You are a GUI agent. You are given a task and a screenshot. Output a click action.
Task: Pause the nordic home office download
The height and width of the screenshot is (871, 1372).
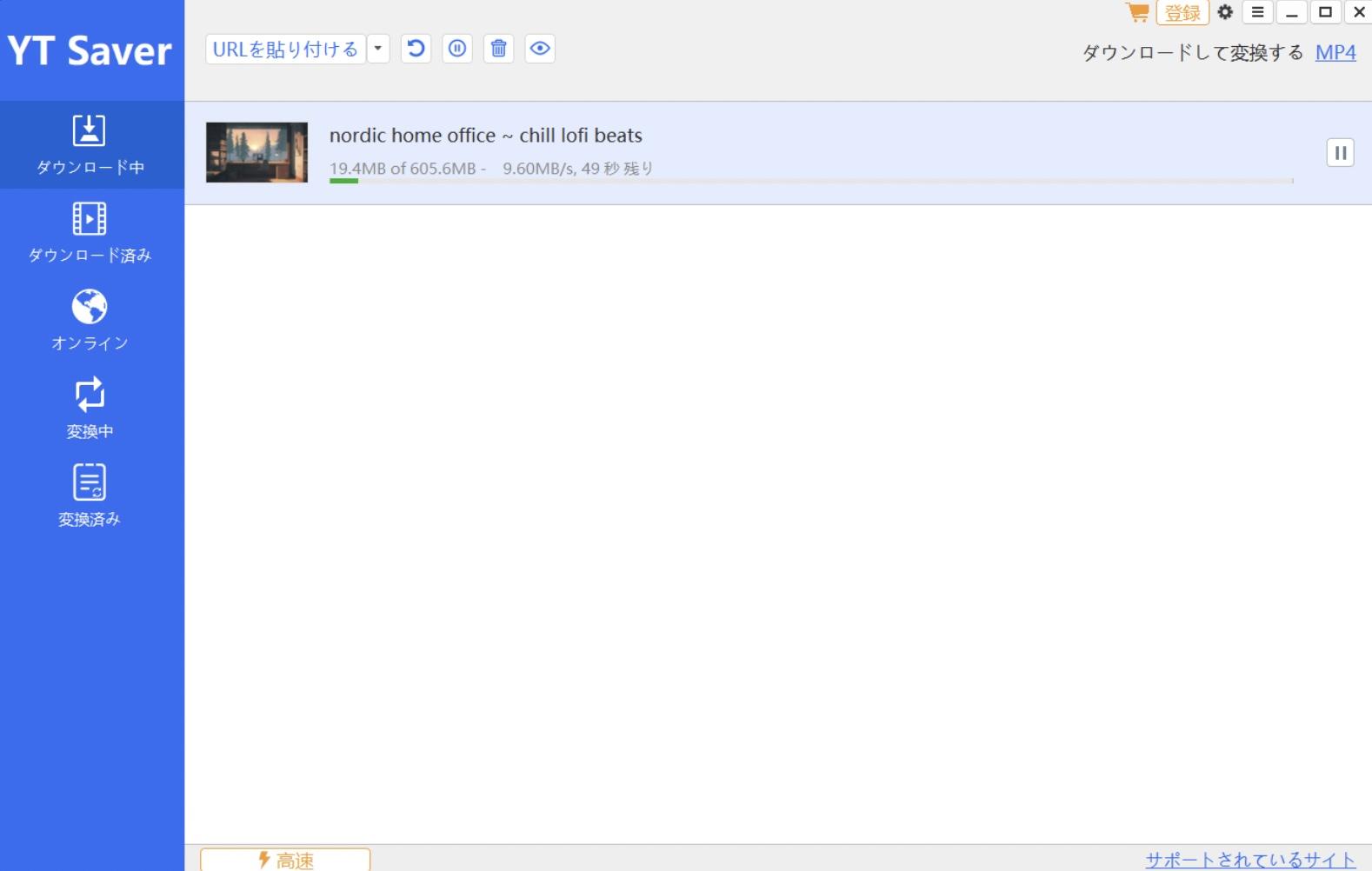(1341, 153)
